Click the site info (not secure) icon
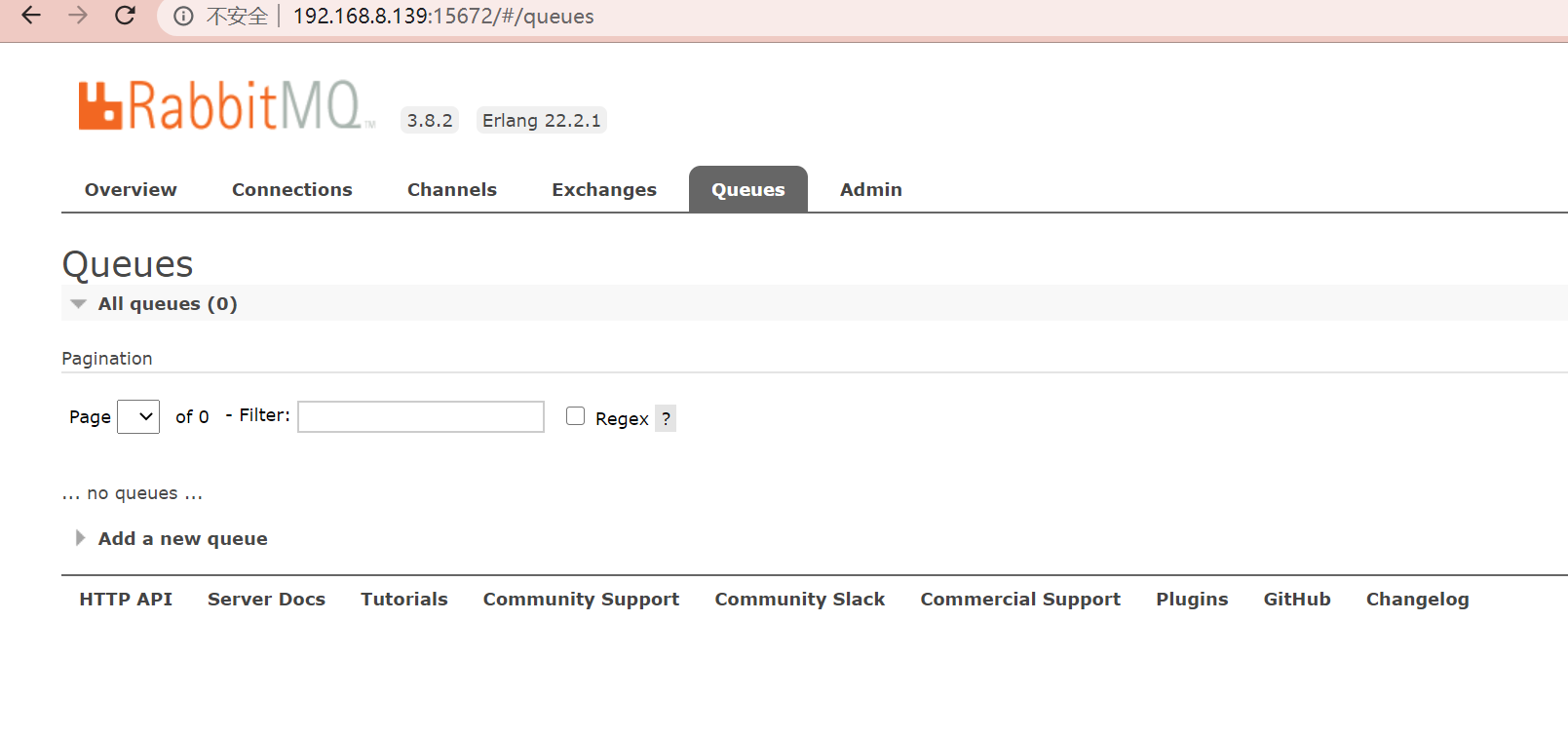The image size is (1568, 738). click(x=183, y=17)
